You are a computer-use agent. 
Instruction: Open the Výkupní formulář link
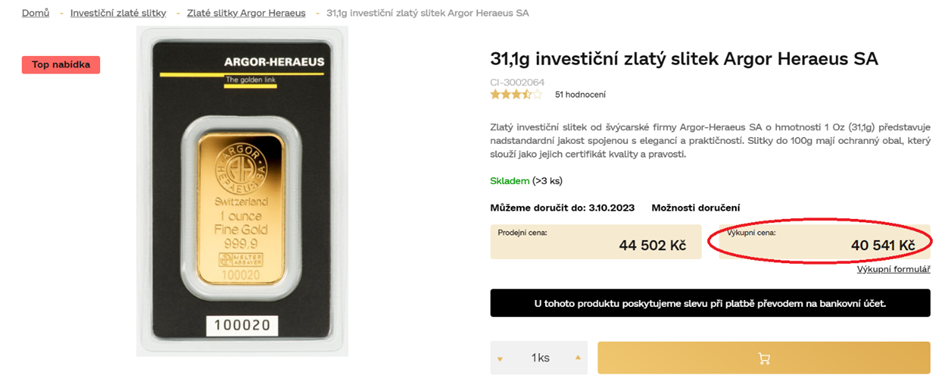[894, 269]
